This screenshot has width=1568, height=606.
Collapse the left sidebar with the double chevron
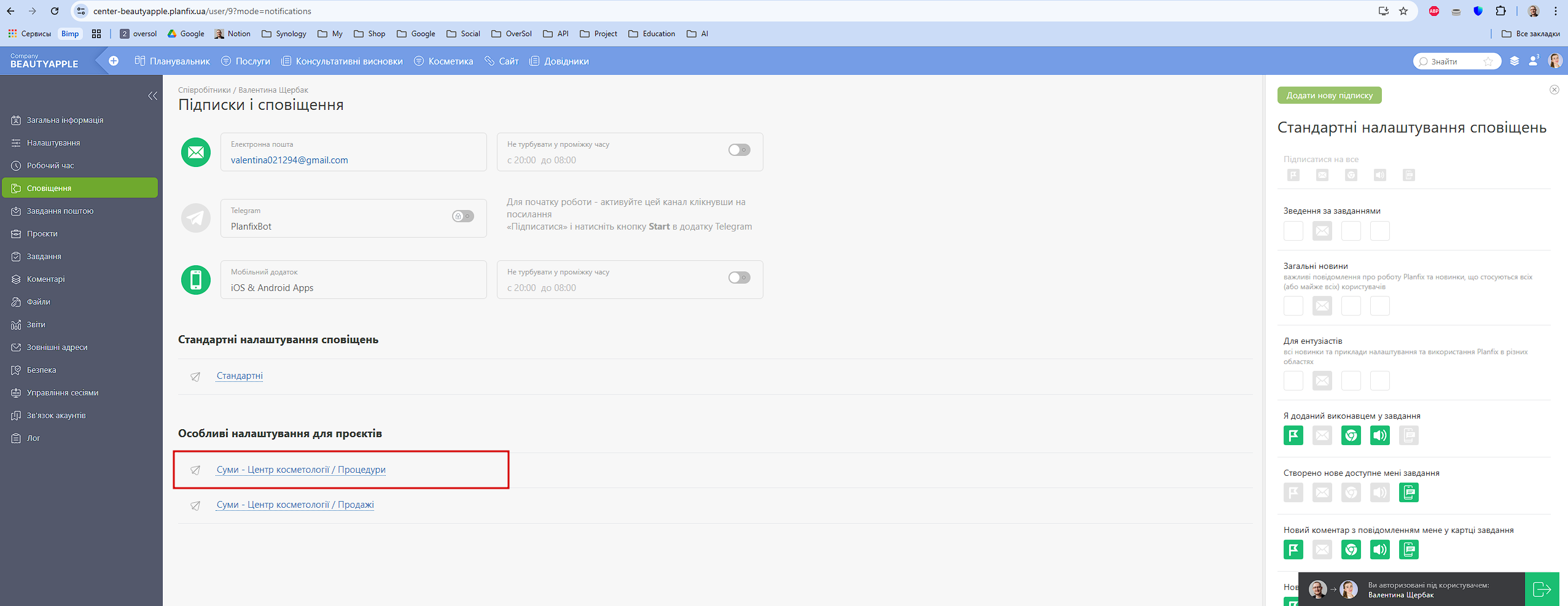point(152,96)
